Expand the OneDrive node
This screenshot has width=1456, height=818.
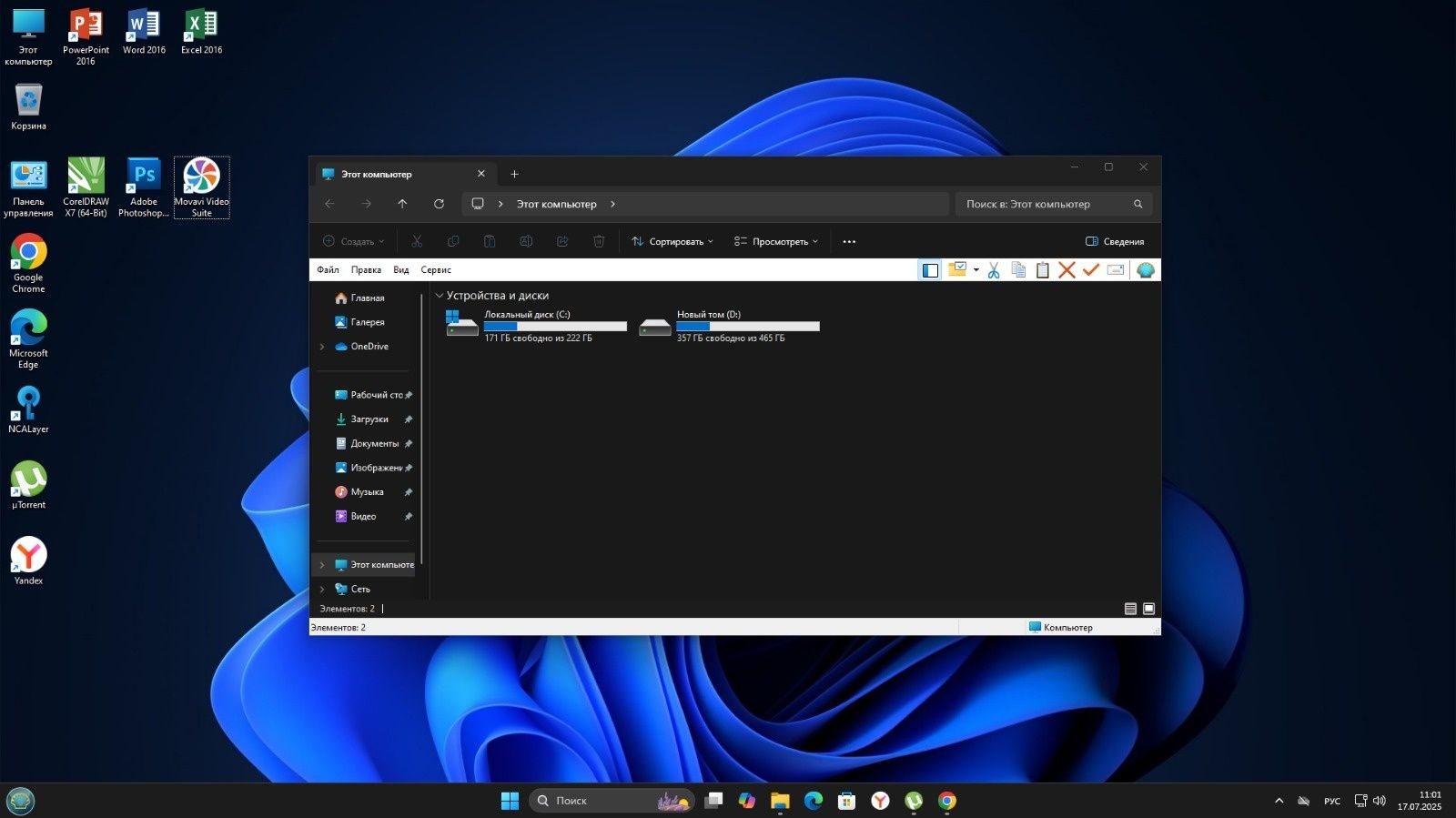click(x=322, y=347)
